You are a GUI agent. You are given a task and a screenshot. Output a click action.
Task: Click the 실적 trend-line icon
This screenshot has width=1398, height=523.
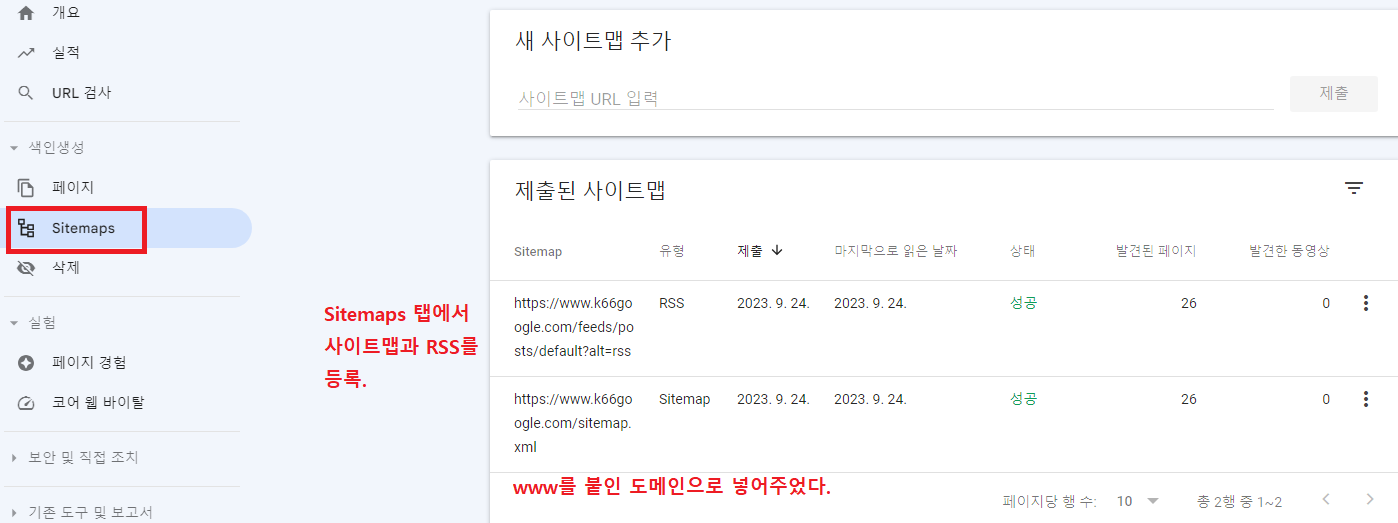[x=26, y=53]
